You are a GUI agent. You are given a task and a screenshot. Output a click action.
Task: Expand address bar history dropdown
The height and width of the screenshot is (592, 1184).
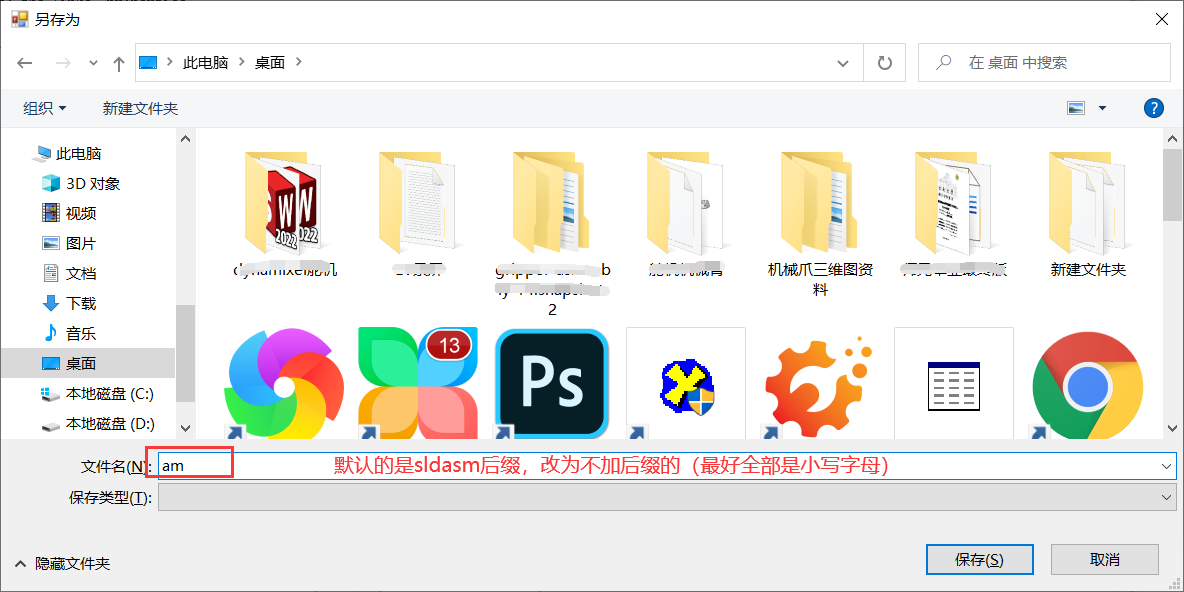point(843,63)
